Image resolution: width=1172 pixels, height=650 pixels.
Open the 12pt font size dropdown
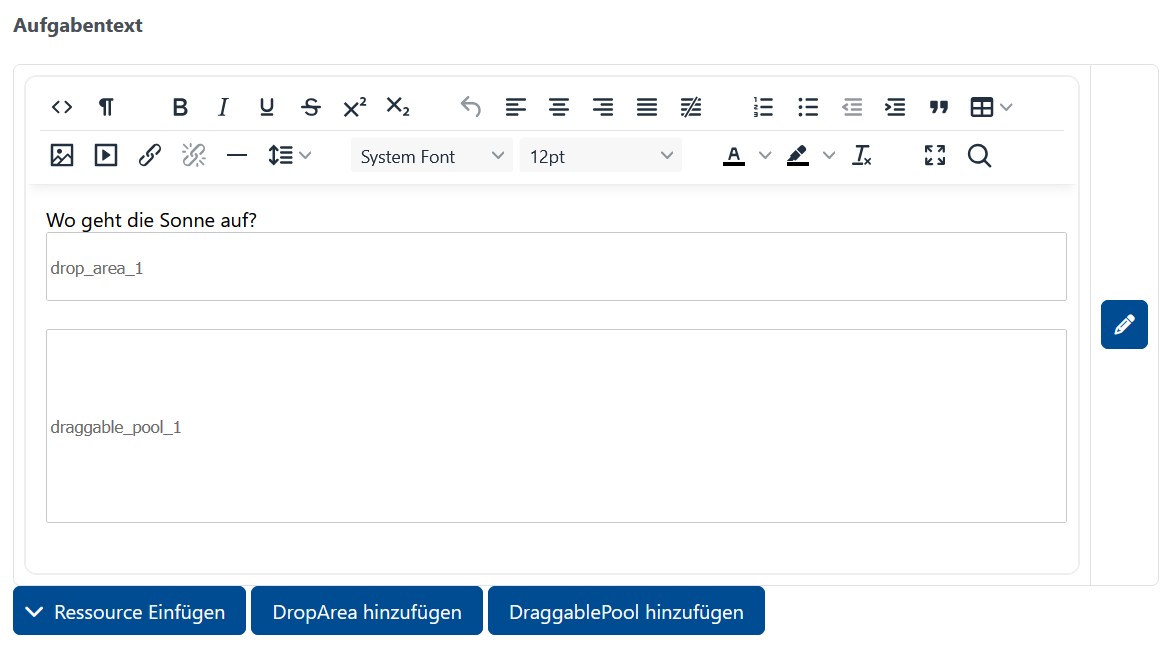(600, 156)
